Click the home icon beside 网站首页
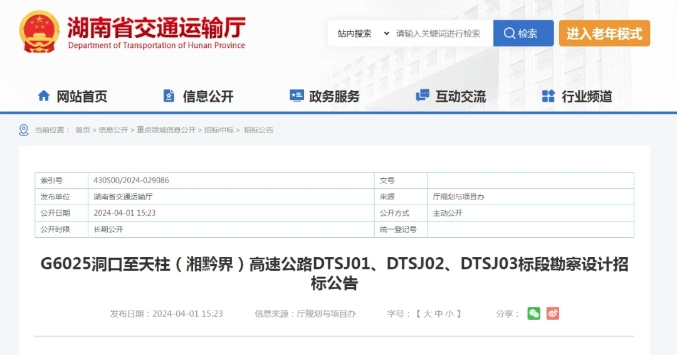 (44, 95)
